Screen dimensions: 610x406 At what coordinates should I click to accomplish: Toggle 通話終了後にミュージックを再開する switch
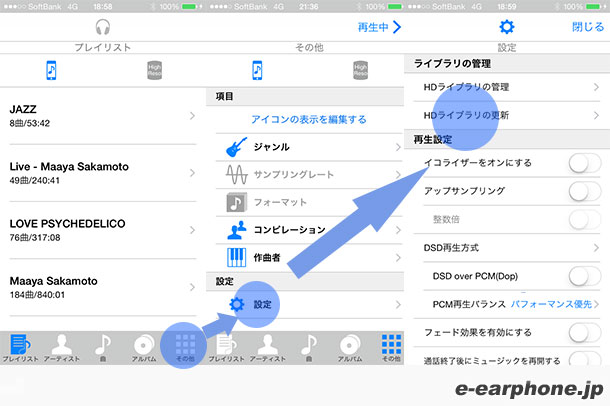(x=585, y=359)
